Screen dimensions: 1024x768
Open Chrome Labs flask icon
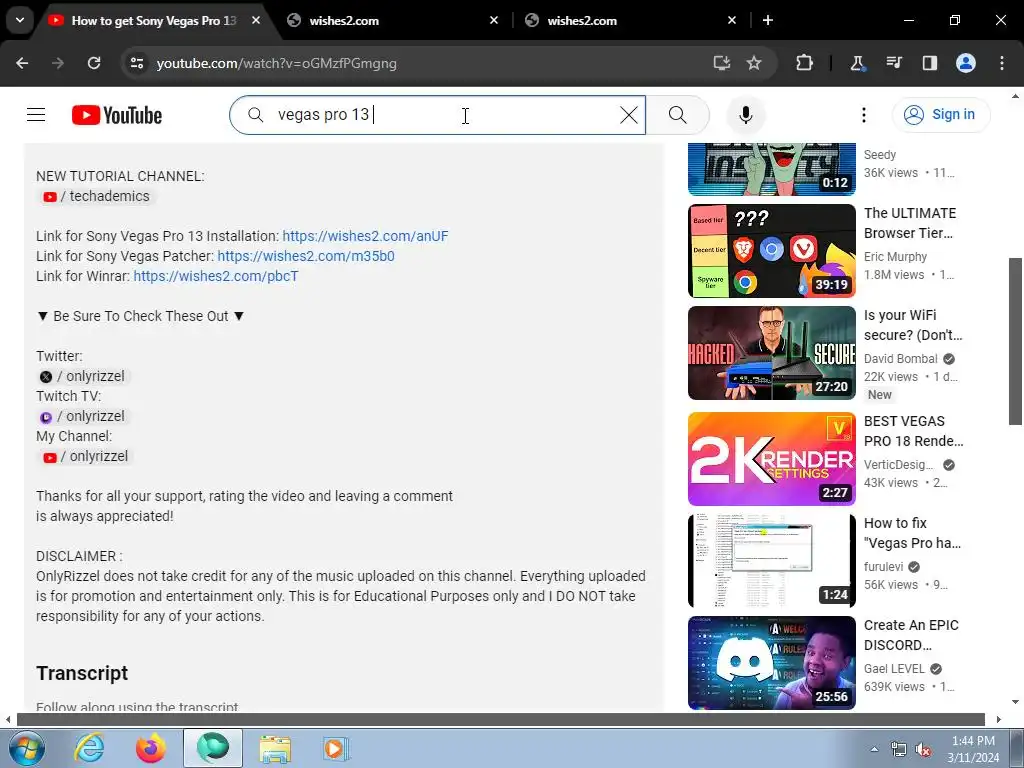857,63
